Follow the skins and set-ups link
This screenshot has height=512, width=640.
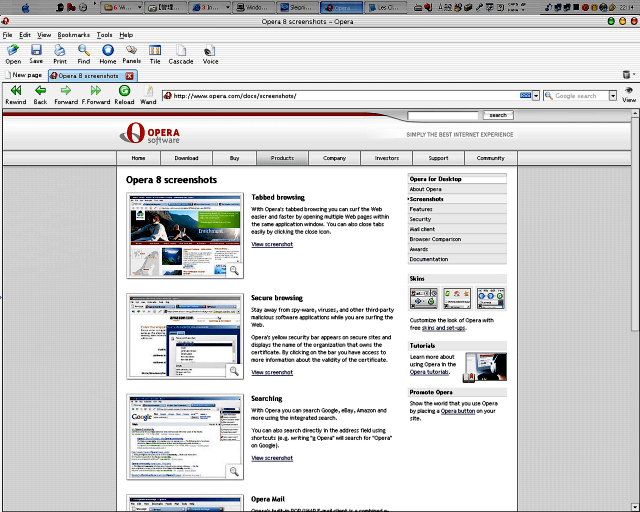(443, 328)
